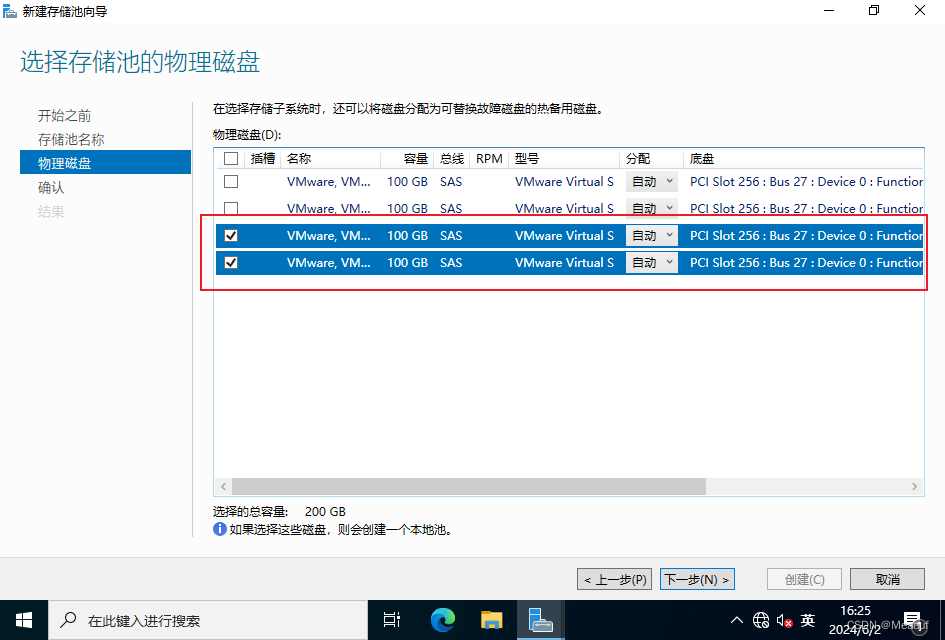945x640 pixels.
Task: Sort by 插槽 column header
Action: (x=263, y=158)
